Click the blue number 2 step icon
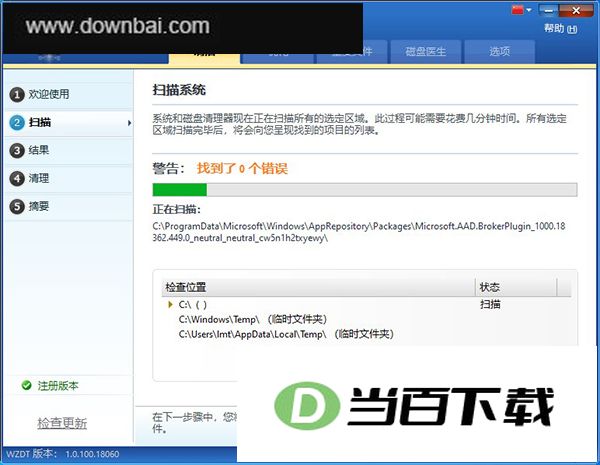 [x=17, y=122]
